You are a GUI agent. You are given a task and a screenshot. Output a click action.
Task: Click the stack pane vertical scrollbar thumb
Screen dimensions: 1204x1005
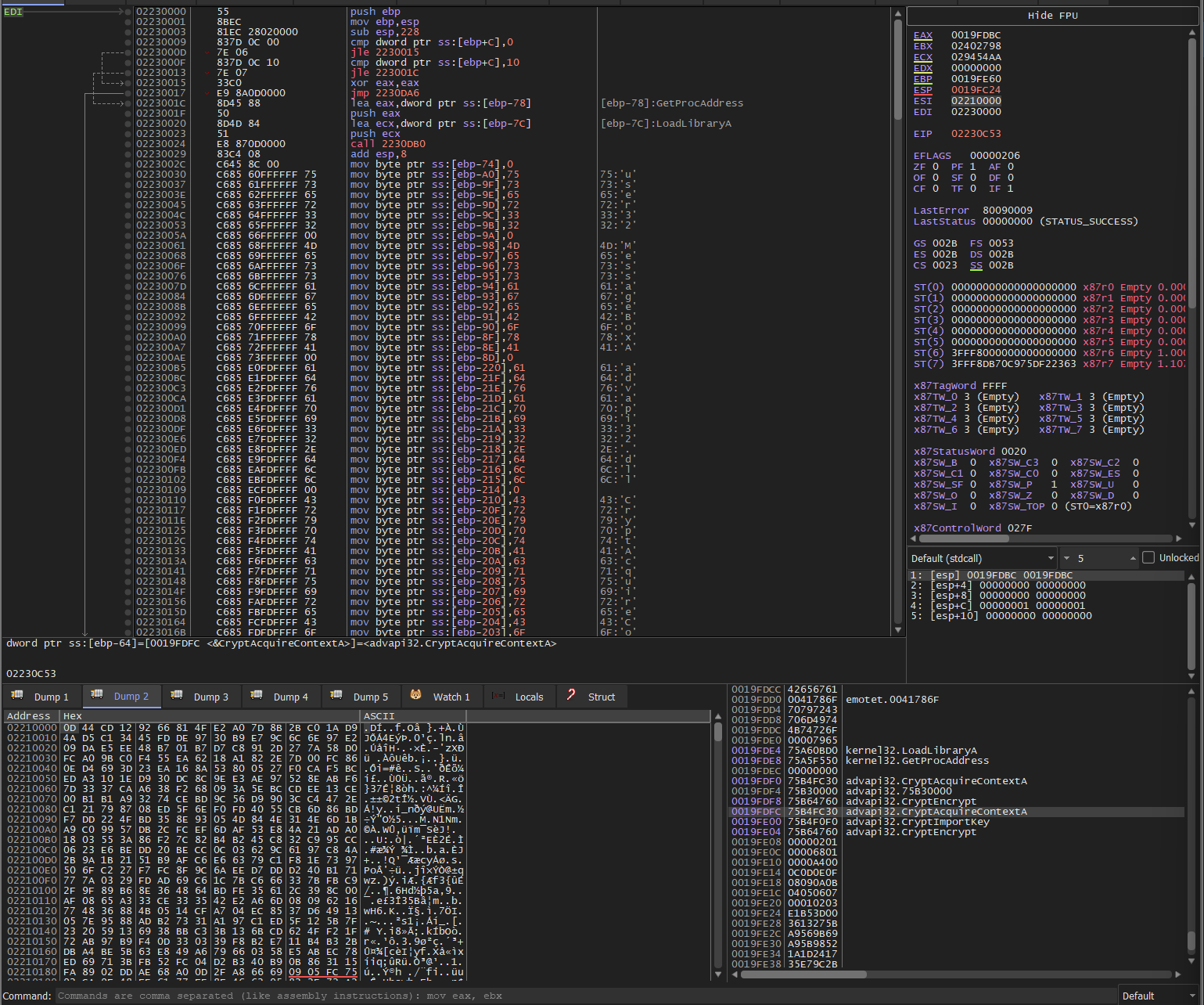[x=1192, y=939]
